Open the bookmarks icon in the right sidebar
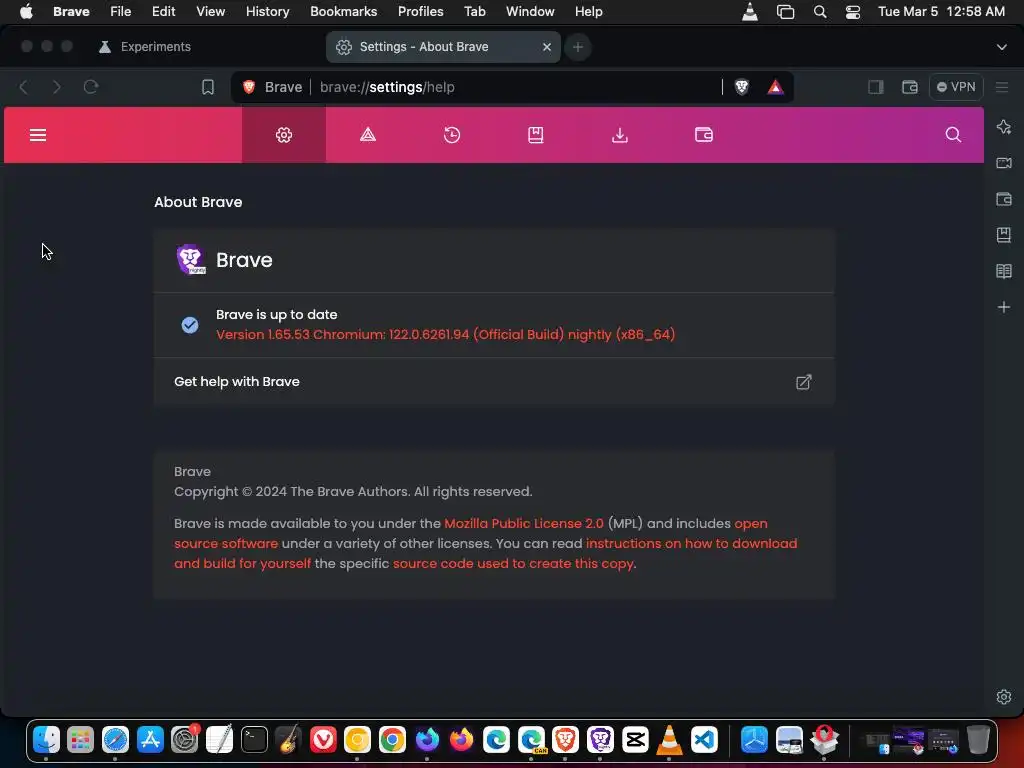Screen dimensions: 1024x768 (1004, 235)
